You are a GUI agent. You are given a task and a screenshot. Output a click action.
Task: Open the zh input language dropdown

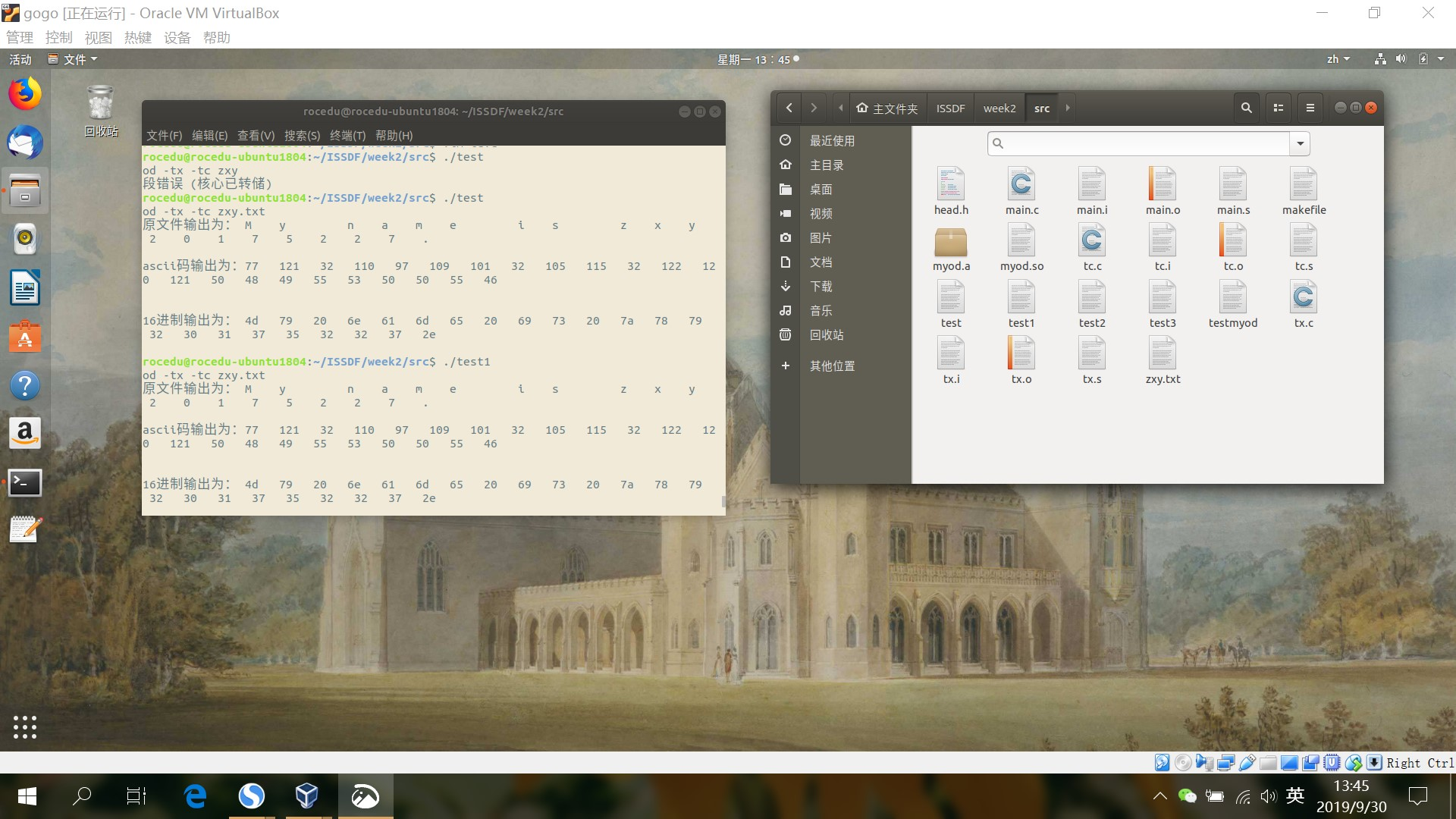click(1338, 59)
